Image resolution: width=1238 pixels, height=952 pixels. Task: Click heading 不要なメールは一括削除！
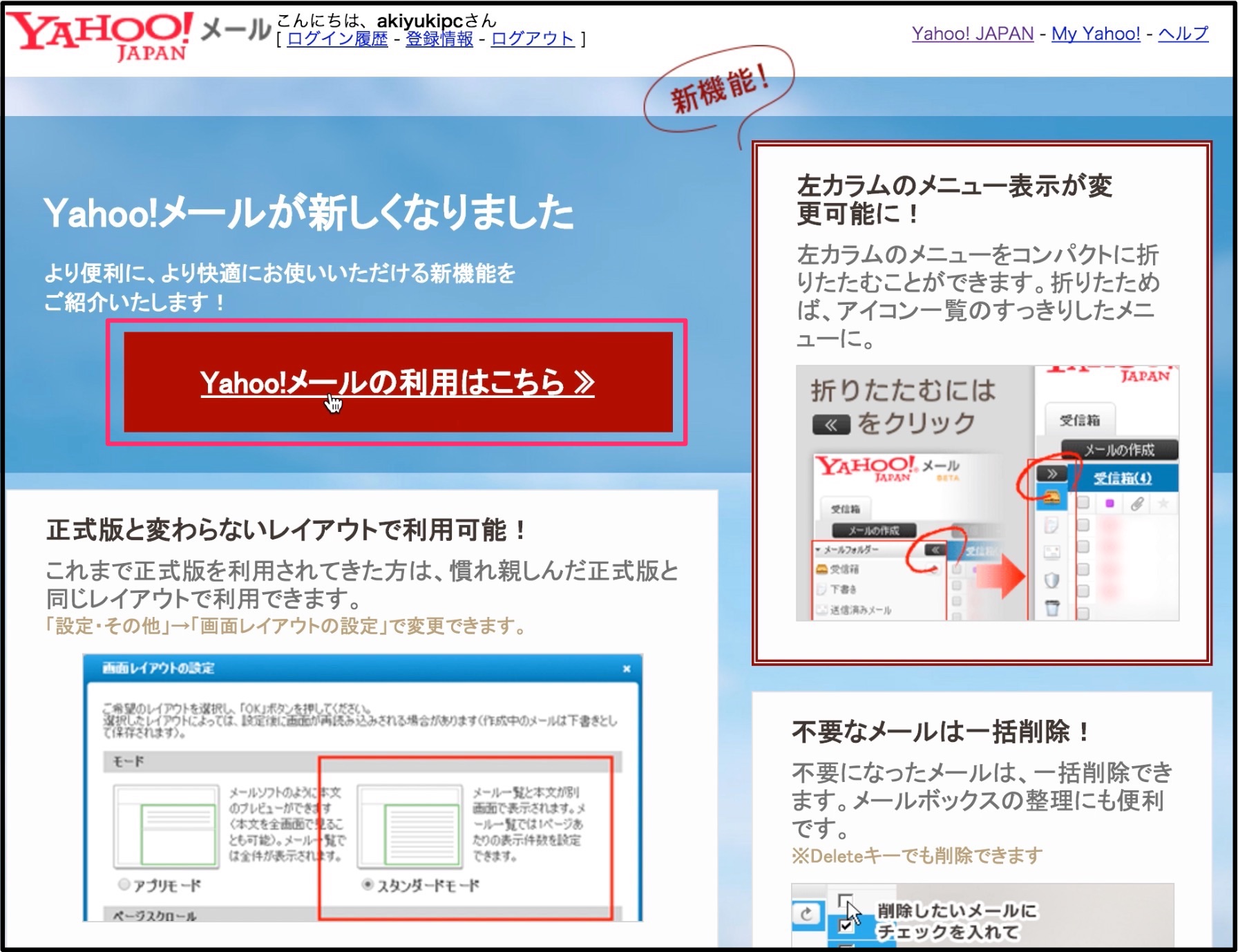click(942, 731)
